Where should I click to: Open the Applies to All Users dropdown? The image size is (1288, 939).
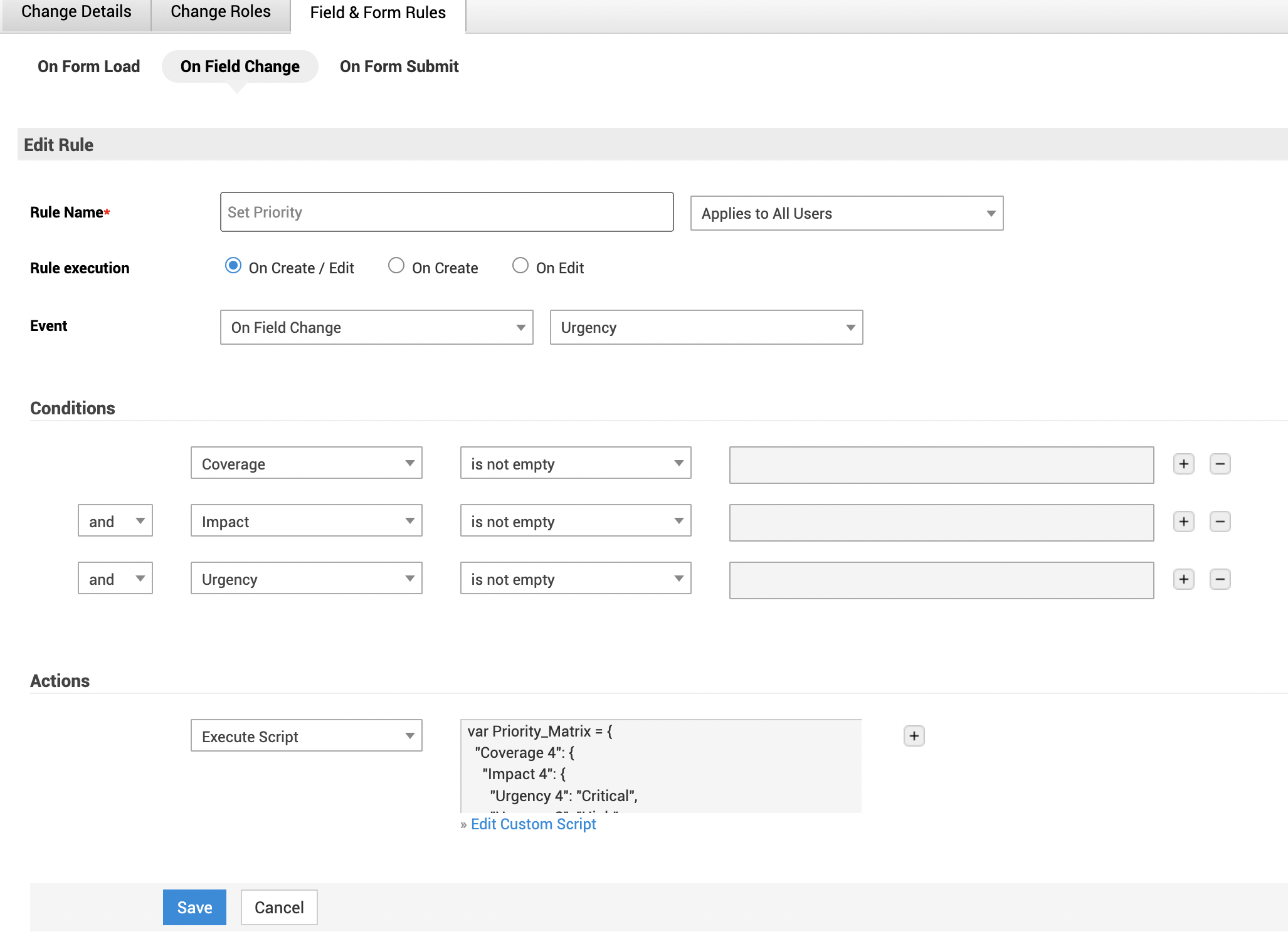pyautogui.click(x=847, y=214)
